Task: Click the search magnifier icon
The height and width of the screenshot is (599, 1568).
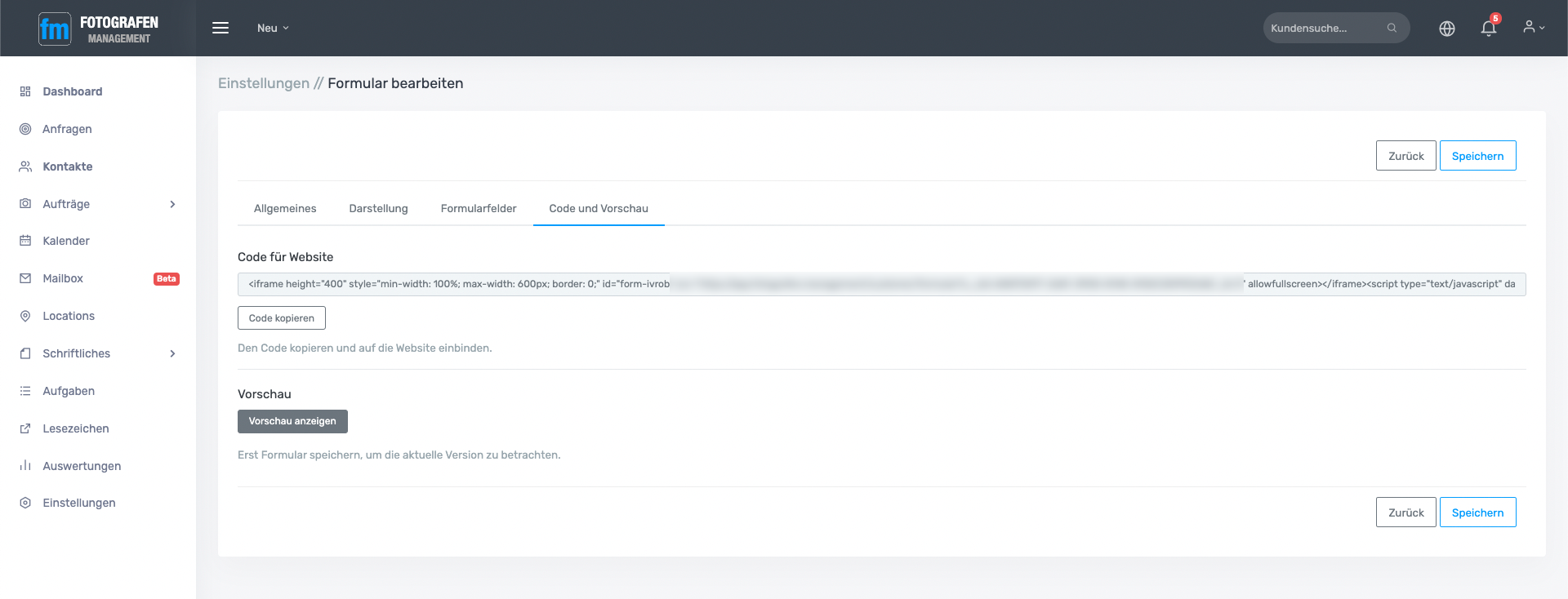Action: [x=1392, y=28]
